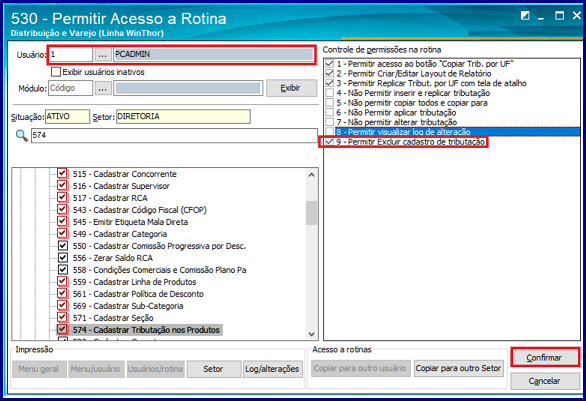This screenshot has width=586, height=401.
Task: Check permission 4 Não Permitir inserir e replicar
Action: (330, 93)
